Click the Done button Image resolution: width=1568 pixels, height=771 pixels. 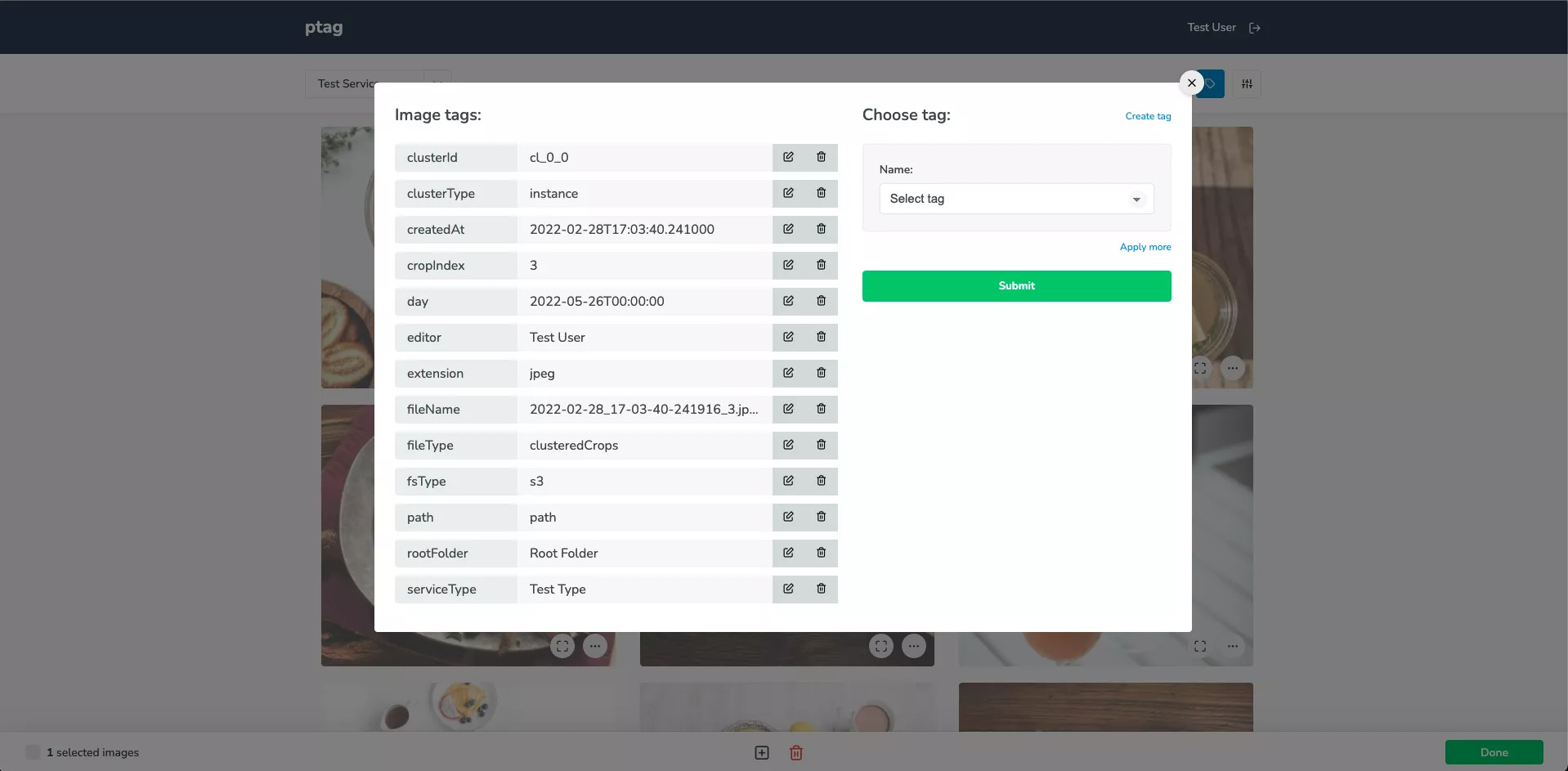(1494, 752)
